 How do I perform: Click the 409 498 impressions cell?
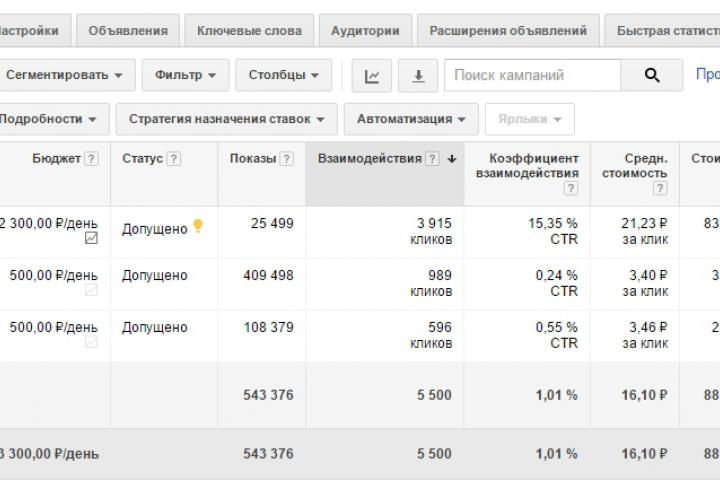[x=268, y=276]
